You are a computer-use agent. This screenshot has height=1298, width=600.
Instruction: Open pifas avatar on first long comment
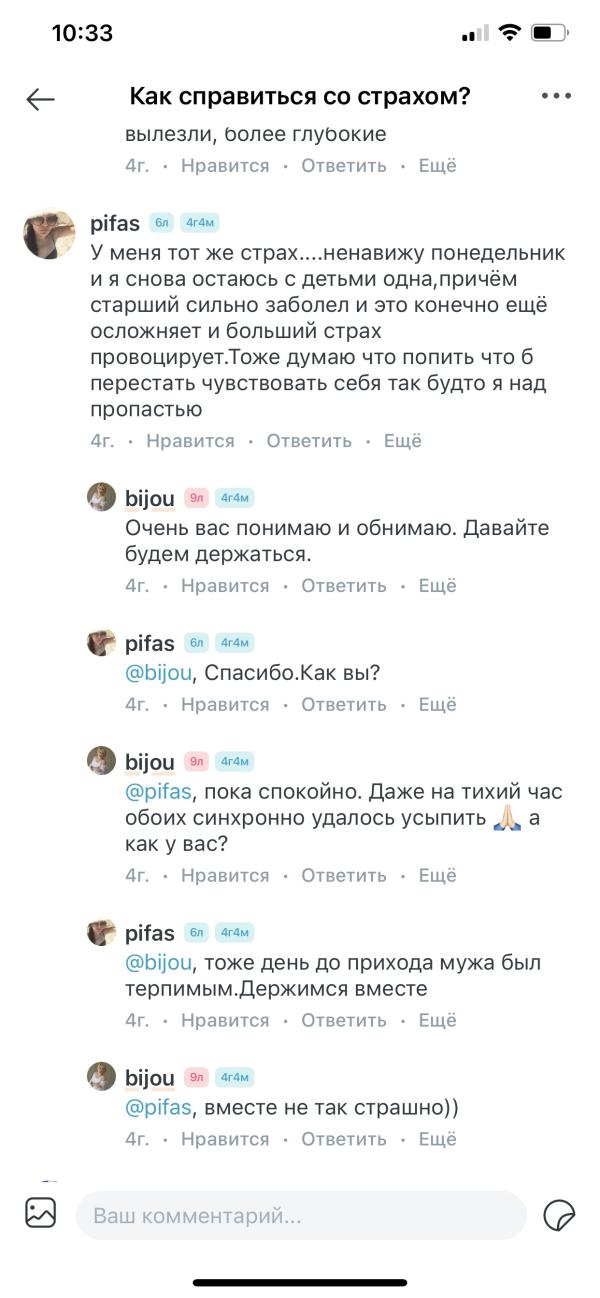tap(49, 234)
